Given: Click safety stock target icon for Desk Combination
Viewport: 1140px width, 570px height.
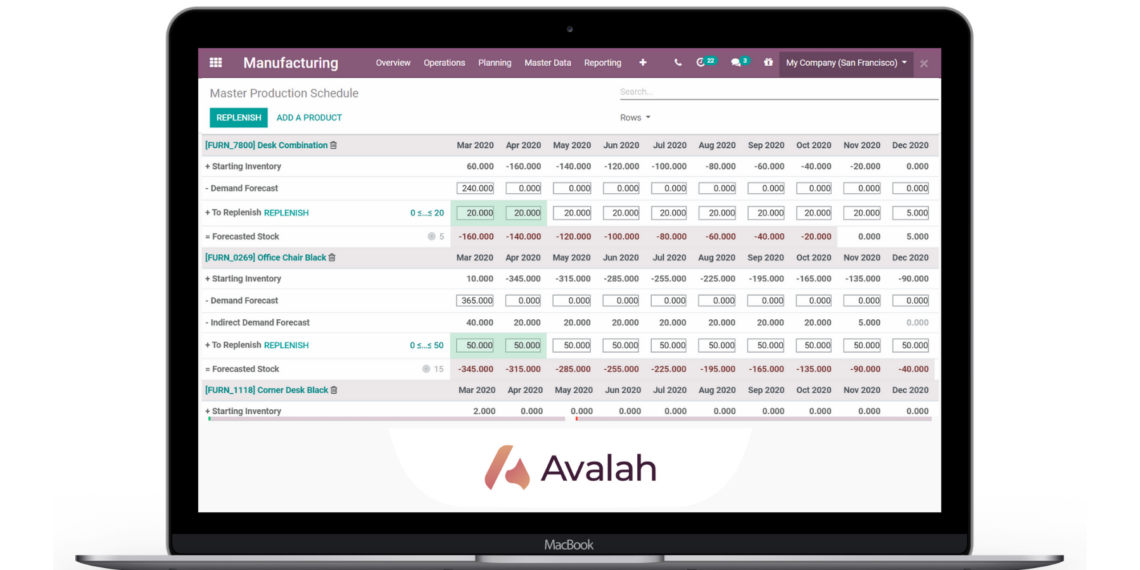Looking at the screenshot, I should click(432, 237).
